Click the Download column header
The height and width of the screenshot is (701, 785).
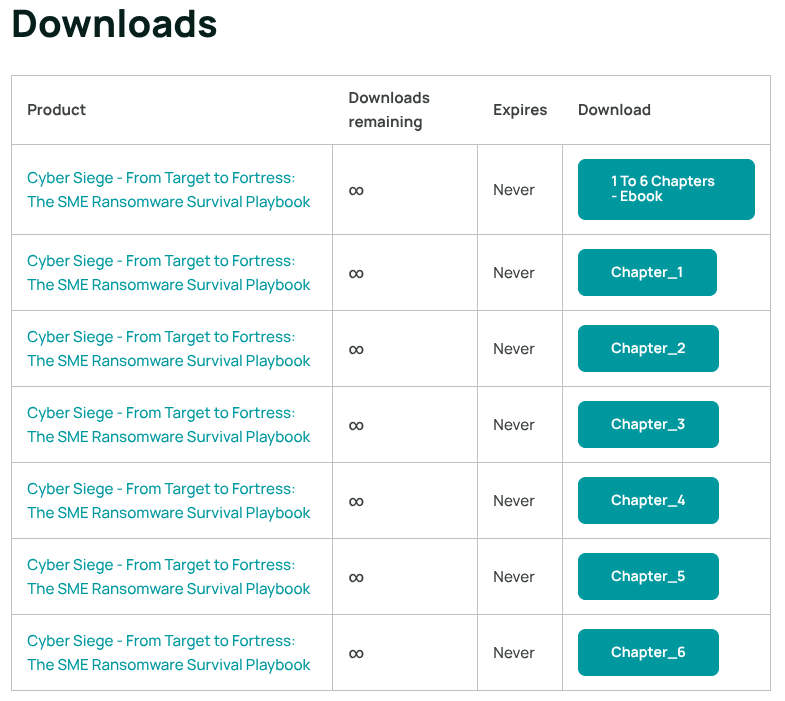614,110
